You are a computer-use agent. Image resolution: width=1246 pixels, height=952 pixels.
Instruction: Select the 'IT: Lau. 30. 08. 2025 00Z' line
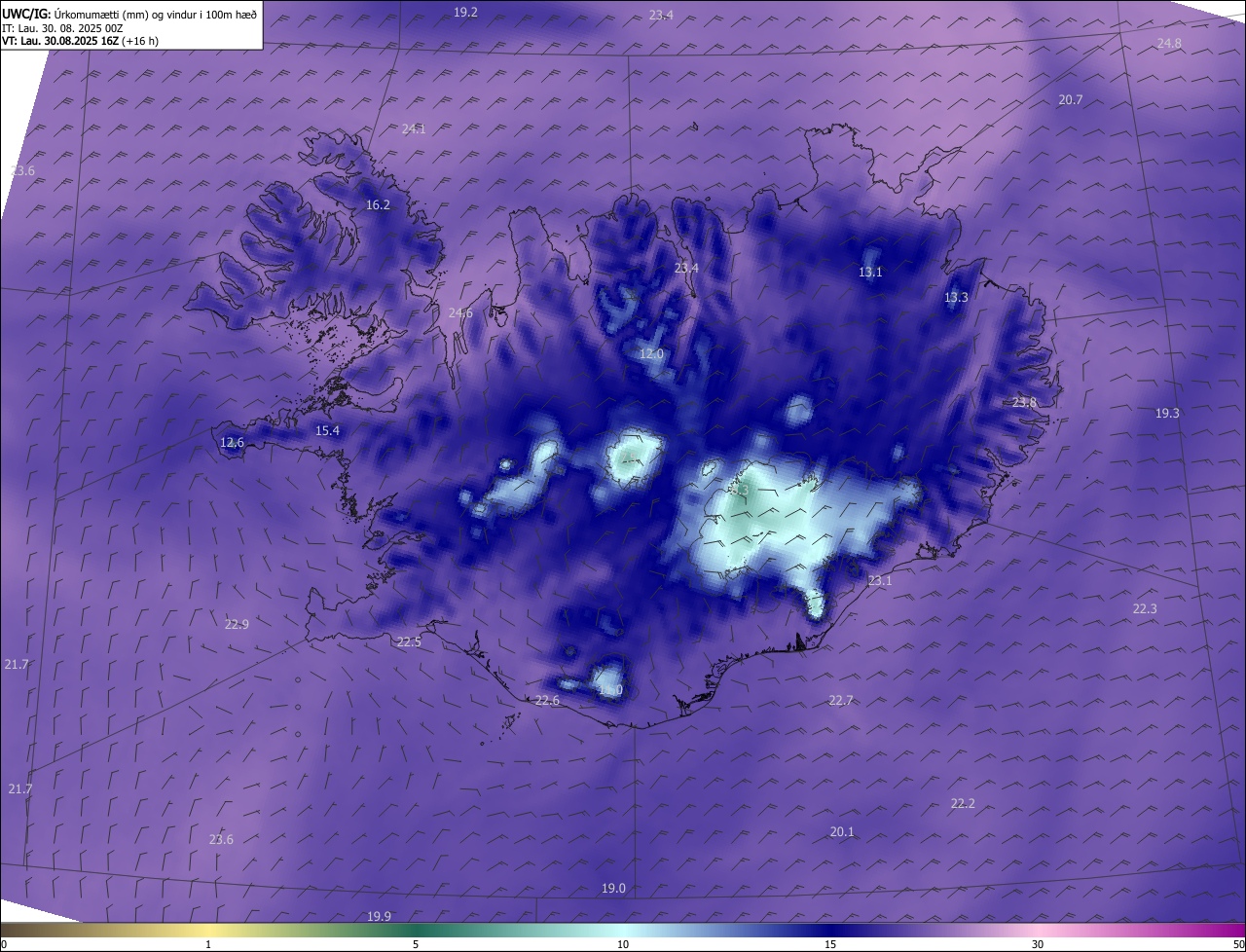62,28
